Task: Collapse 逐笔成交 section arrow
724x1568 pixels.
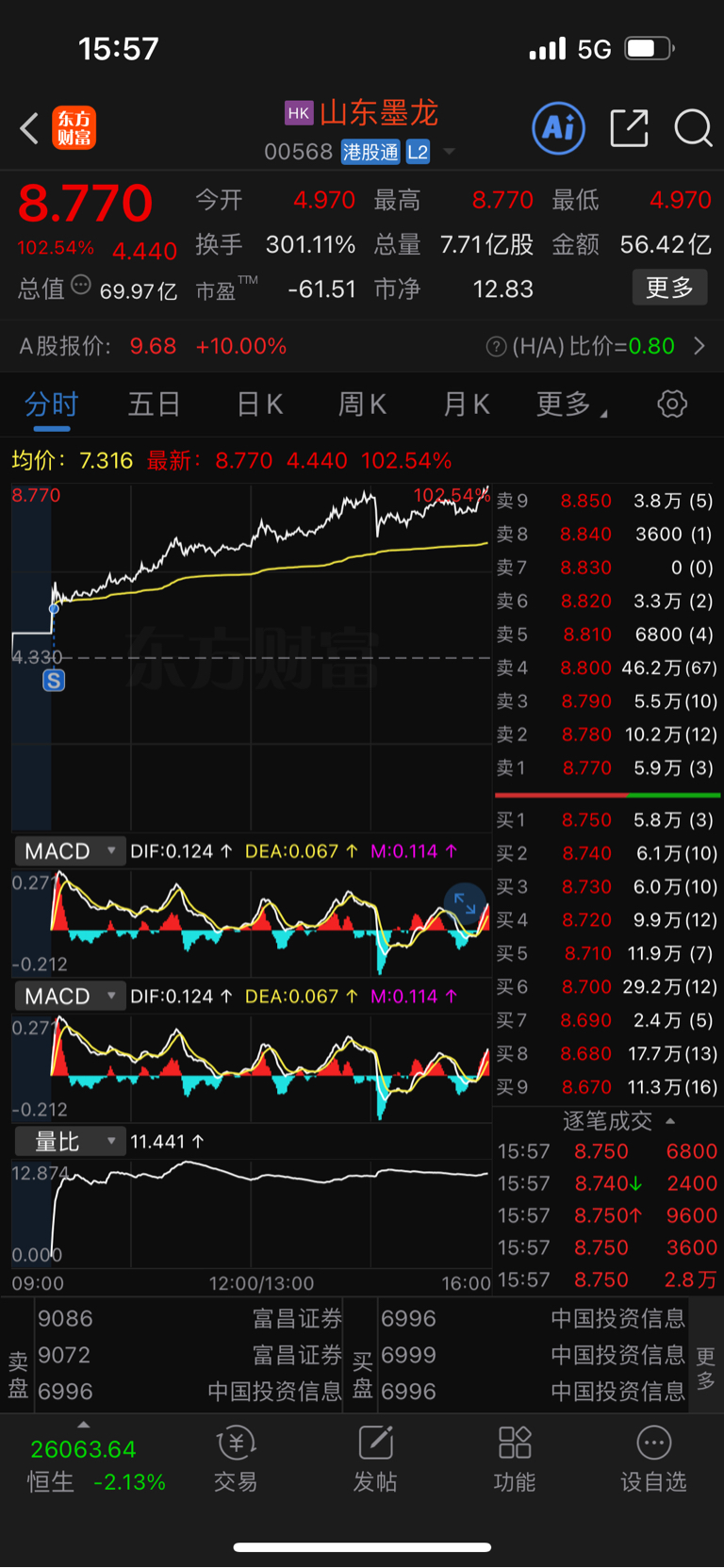Action: [x=670, y=1121]
